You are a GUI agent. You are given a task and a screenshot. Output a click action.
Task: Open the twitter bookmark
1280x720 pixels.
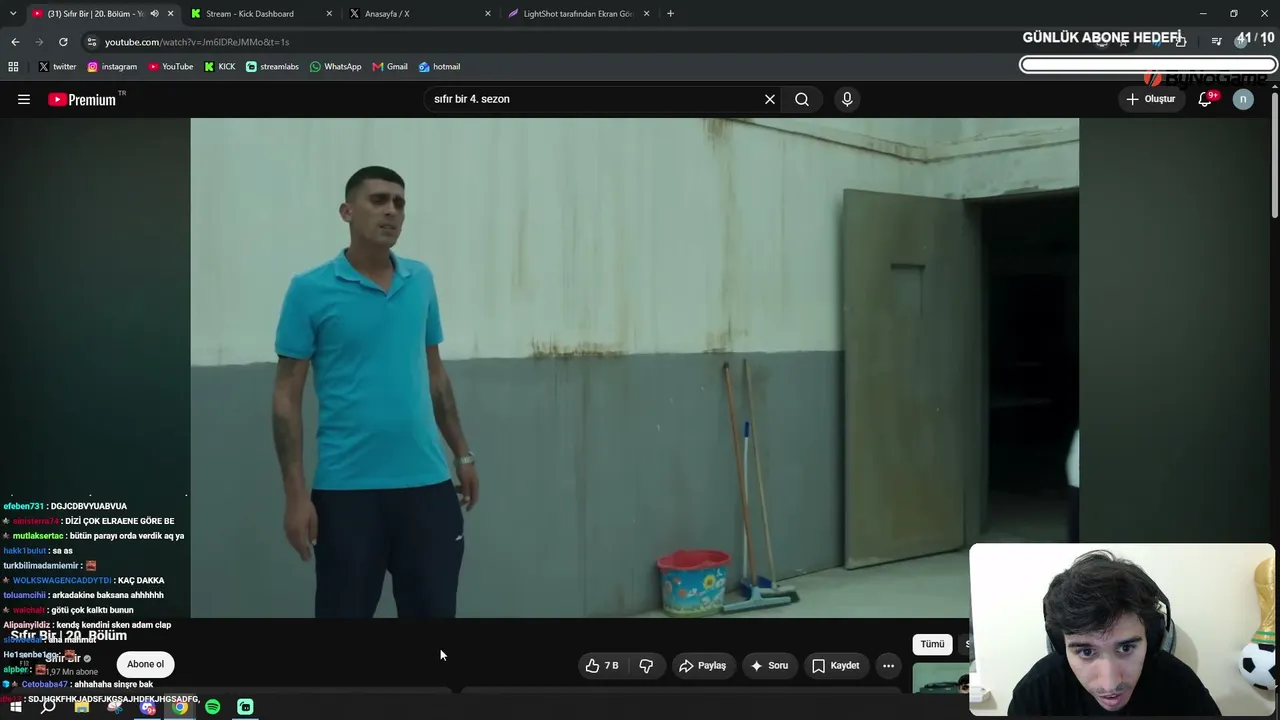pos(57,67)
